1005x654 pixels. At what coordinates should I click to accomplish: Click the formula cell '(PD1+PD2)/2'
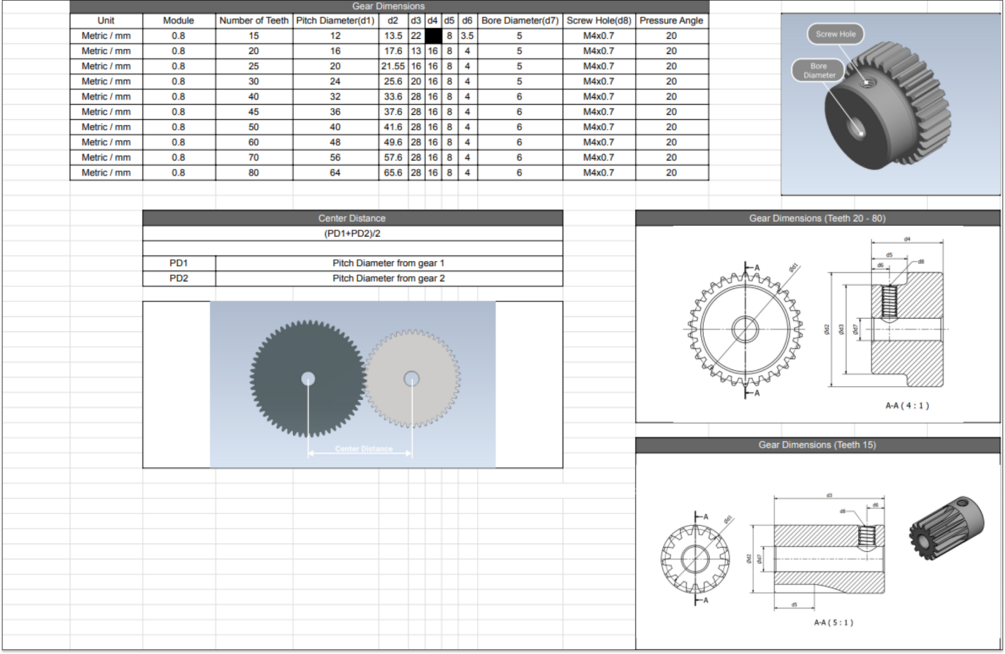(352, 233)
